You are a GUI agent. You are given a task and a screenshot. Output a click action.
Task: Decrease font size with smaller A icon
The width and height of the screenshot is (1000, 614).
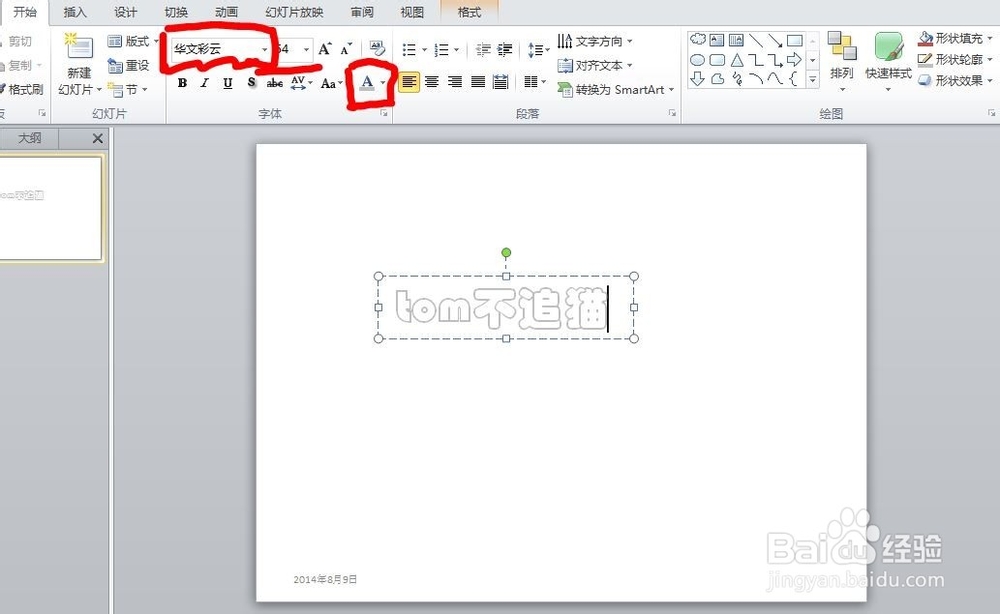pyautogui.click(x=346, y=49)
